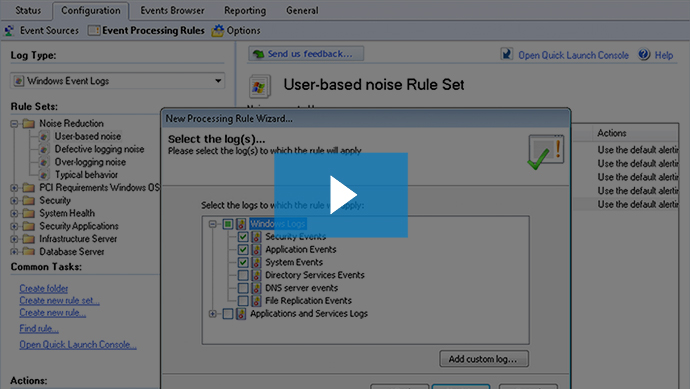Click the Options gear icon

(x=217, y=30)
